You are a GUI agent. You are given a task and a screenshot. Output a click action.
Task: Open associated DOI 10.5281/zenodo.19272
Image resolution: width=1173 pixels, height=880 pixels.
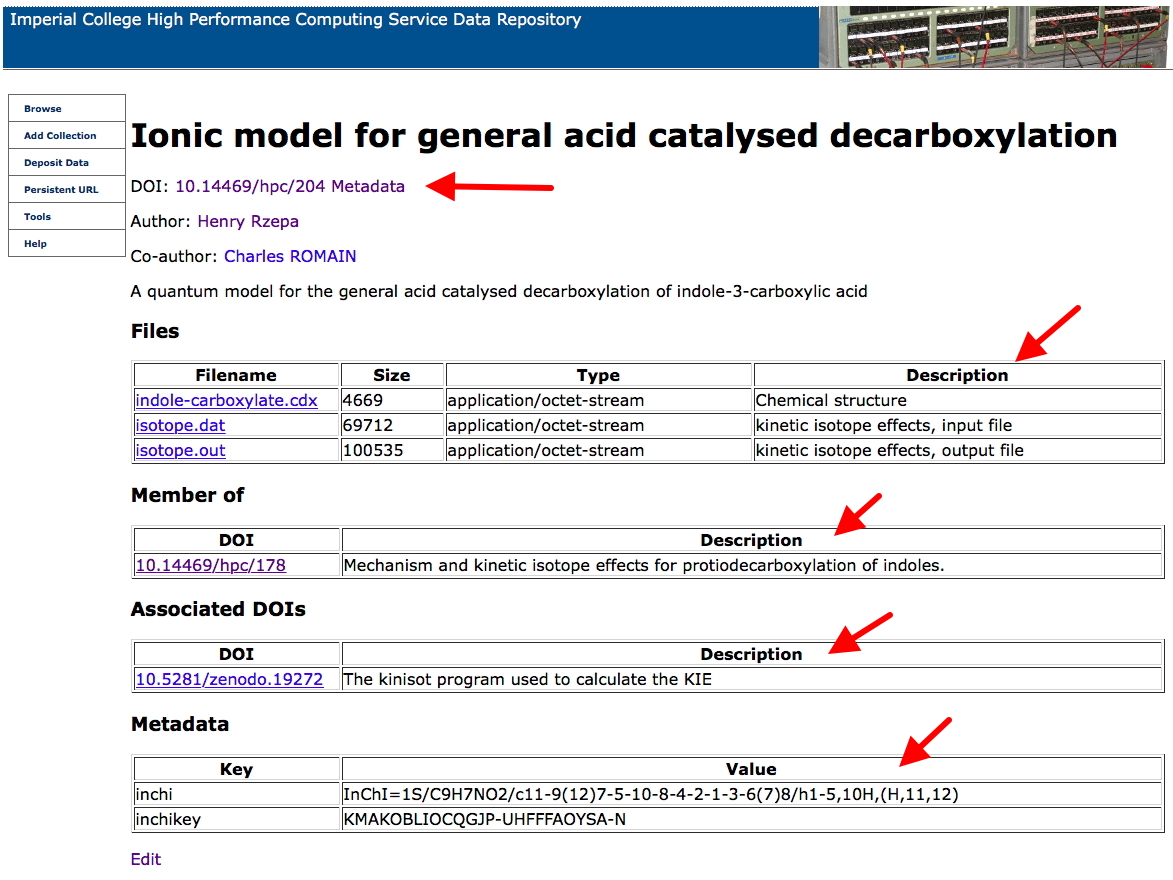point(229,679)
